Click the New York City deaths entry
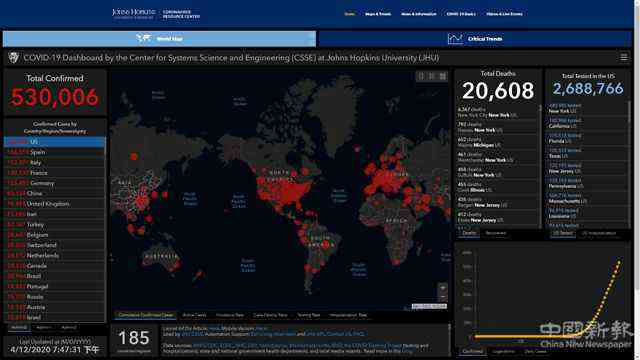Viewport: 640px width, 360px height. coord(497,112)
